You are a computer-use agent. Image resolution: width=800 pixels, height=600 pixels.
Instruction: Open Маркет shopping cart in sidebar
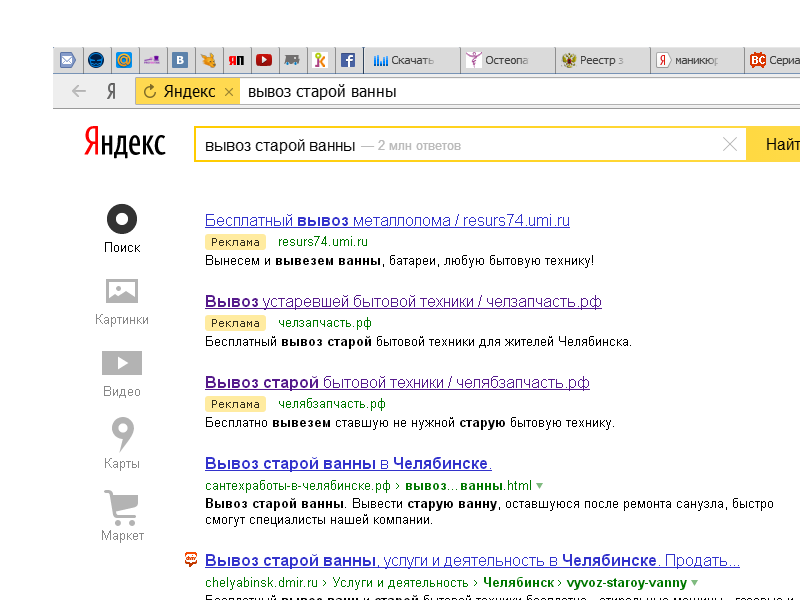coord(122,517)
